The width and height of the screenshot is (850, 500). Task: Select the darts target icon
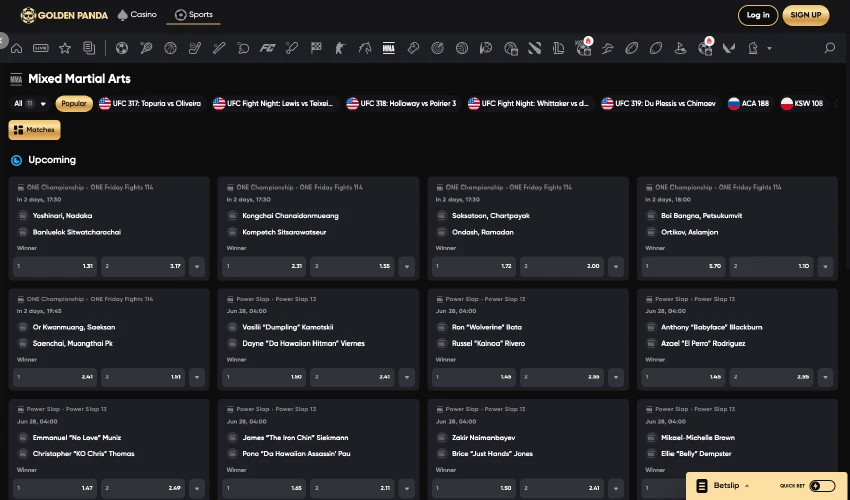(437, 48)
